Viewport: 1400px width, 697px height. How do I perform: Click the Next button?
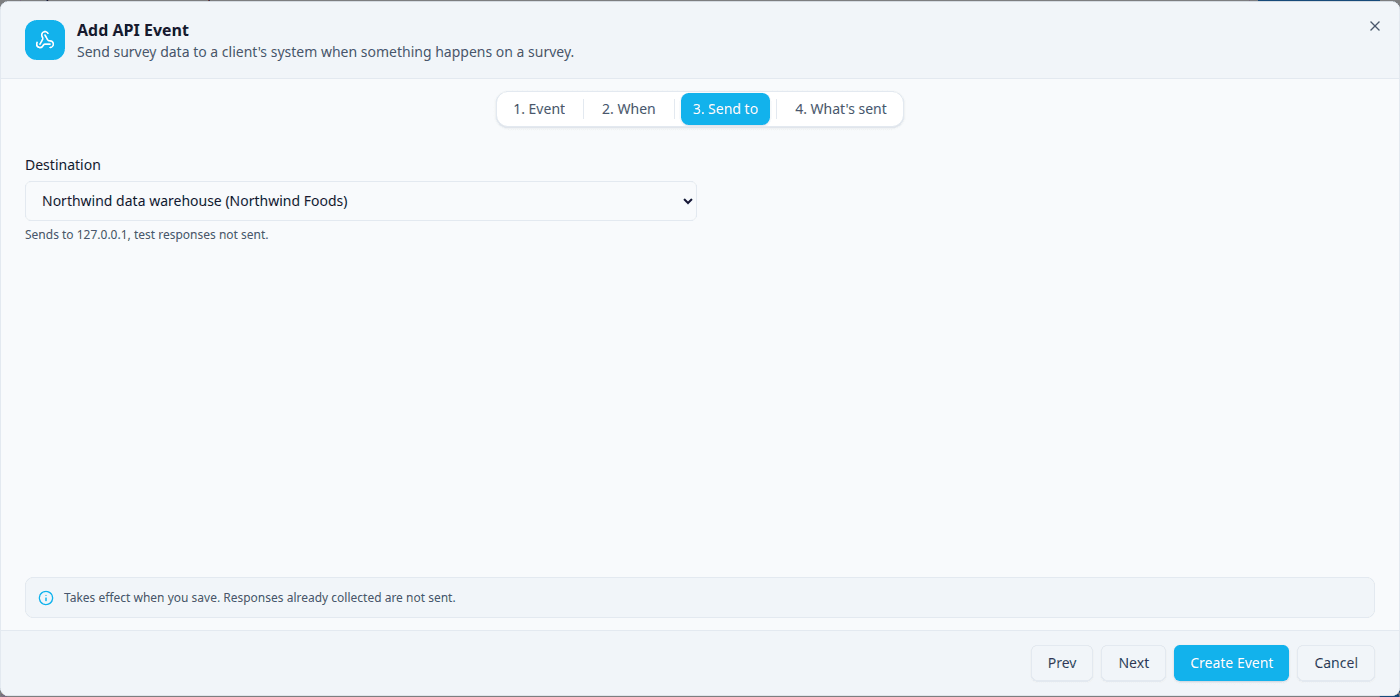point(1134,663)
